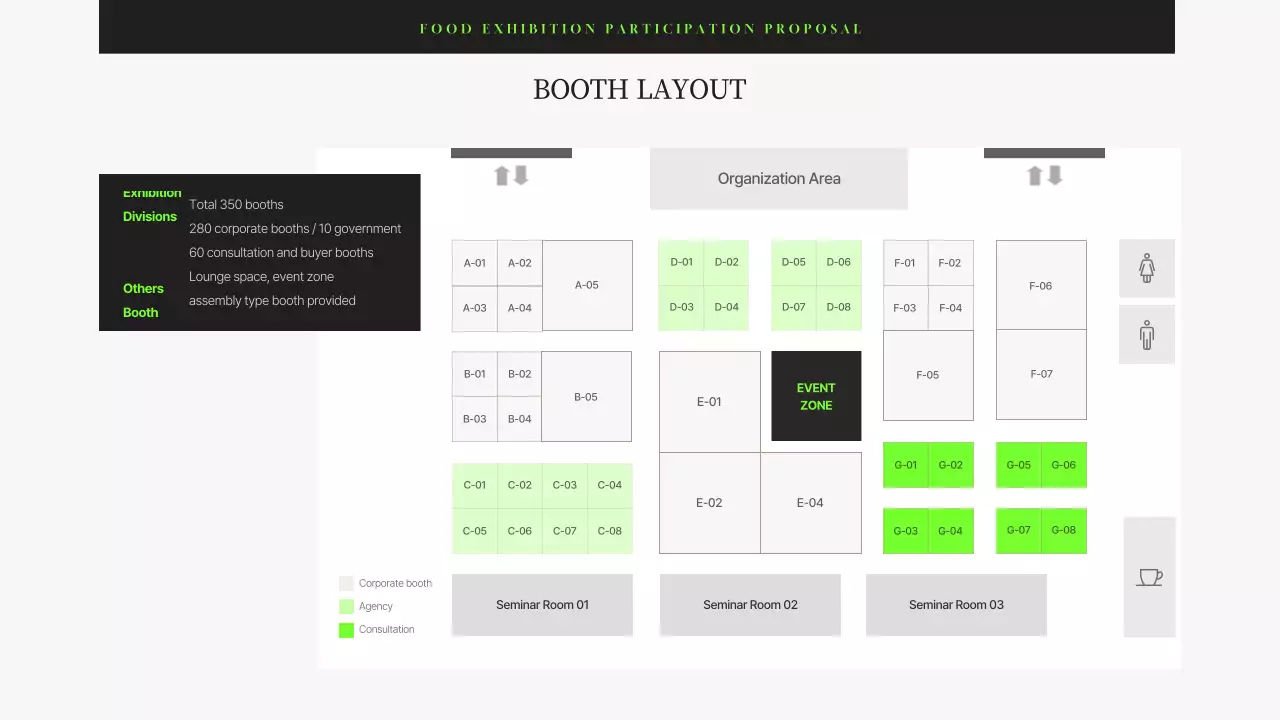This screenshot has height=720, width=1280.
Task: Click the Consultation legend green swatch
Action: pos(346,630)
